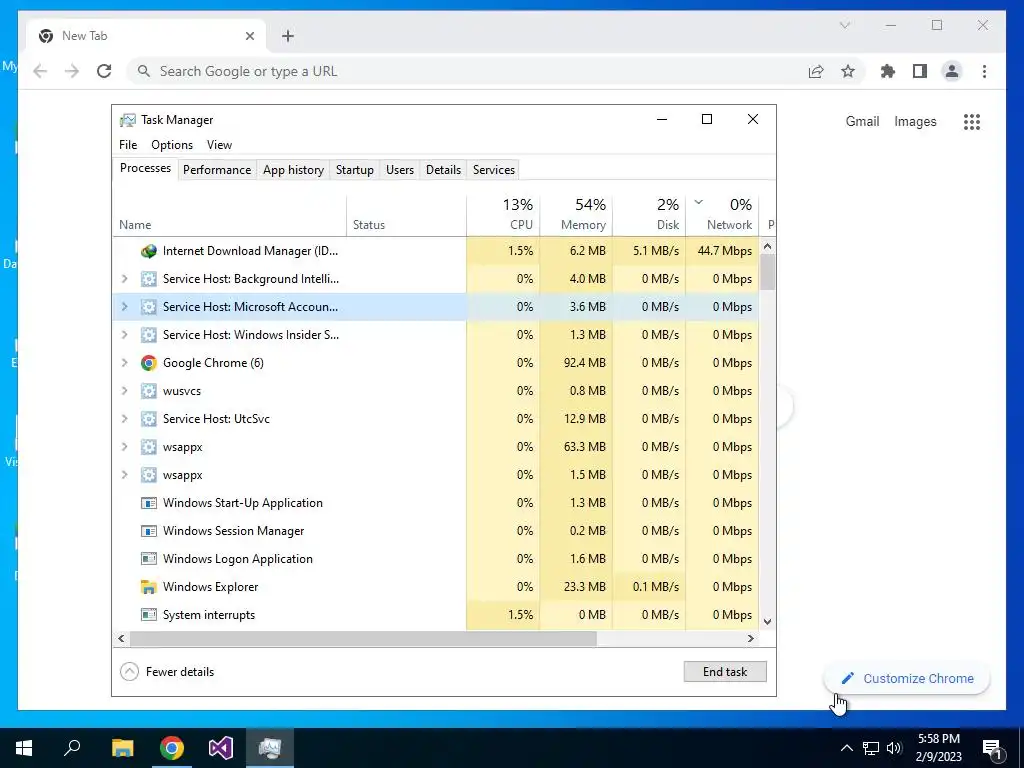Viewport: 1024px width, 768px height.
Task: Open File Explorer from the taskbar
Action: tap(122, 748)
